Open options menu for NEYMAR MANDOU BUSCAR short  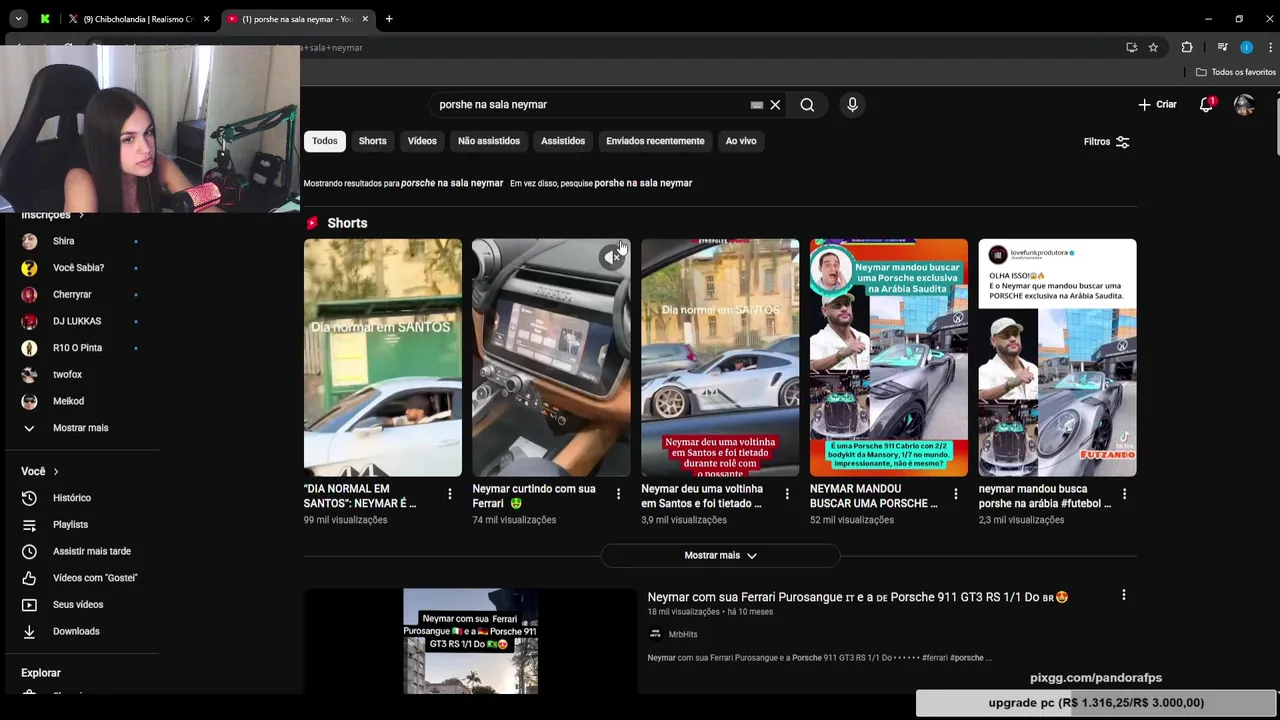(x=956, y=494)
